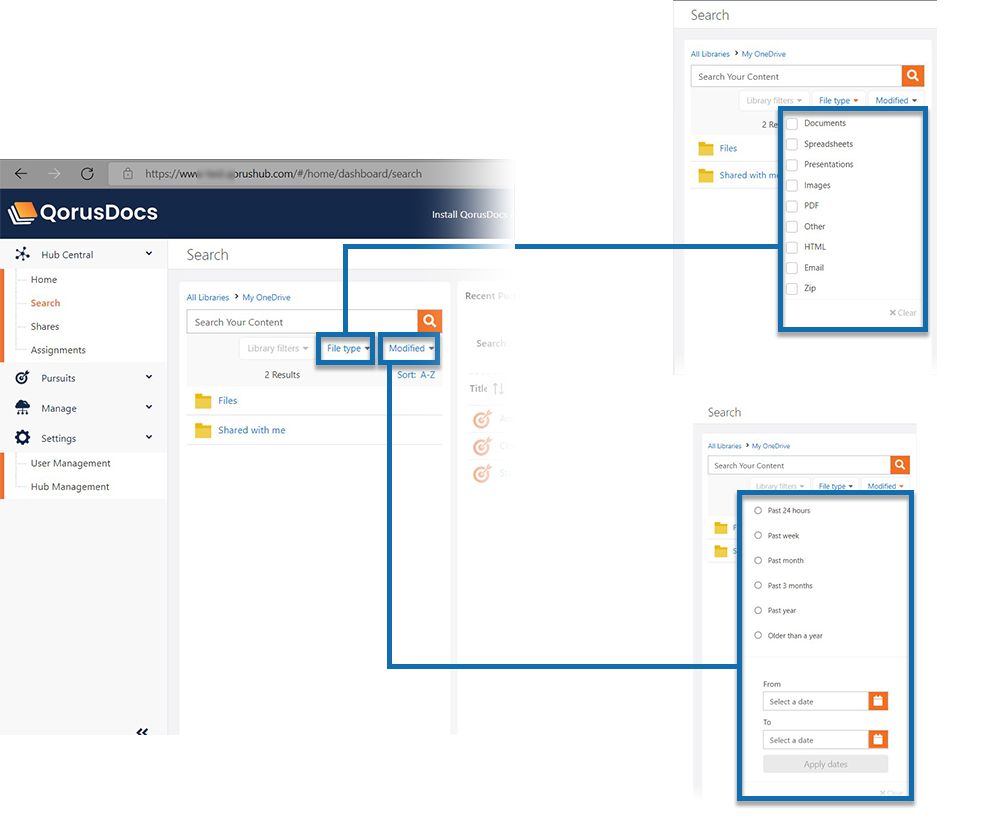Open Assignments in the sidebar
Image resolution: width=1000 pixels, height=818 pixels.
58,350
